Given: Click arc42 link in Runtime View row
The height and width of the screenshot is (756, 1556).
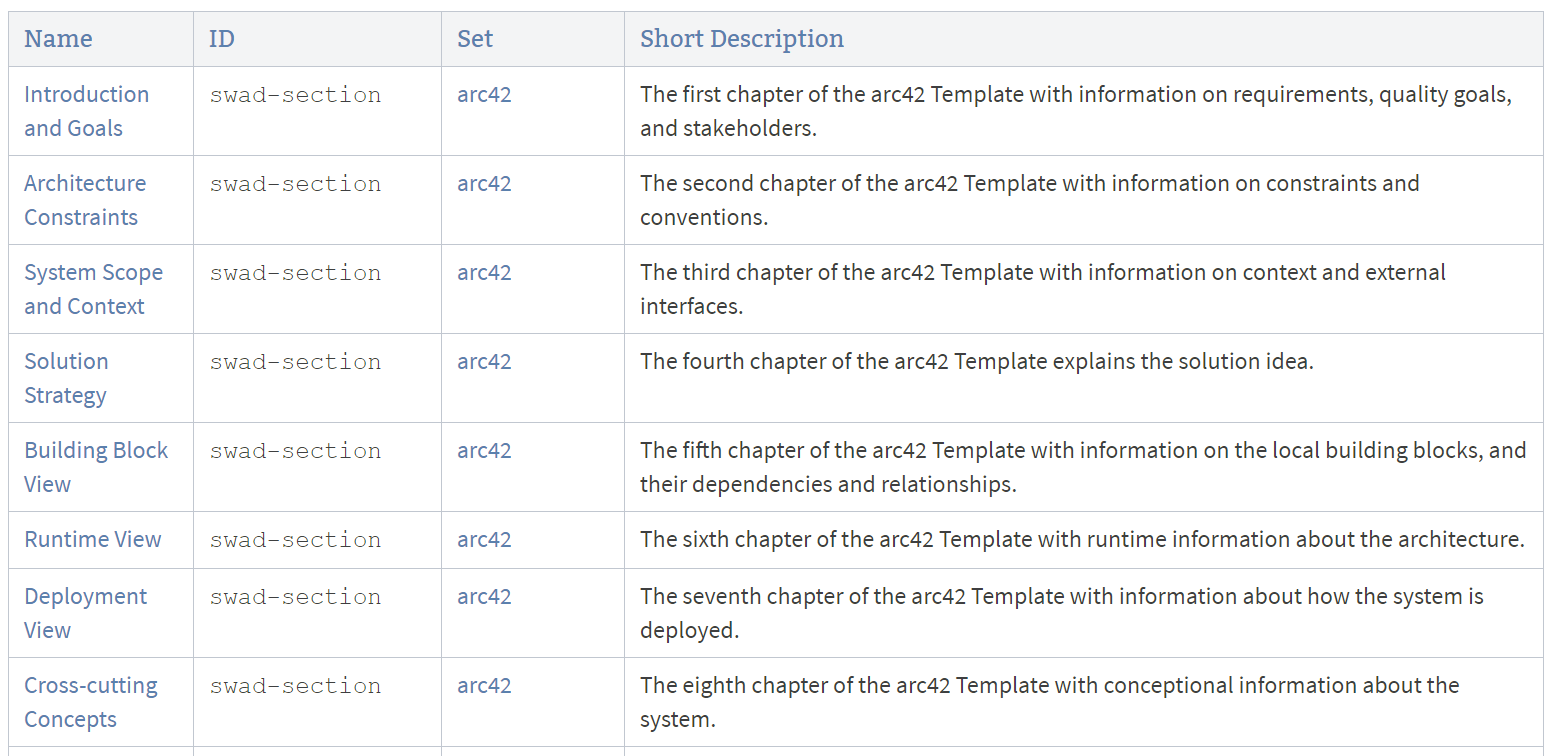Looking at the screenshot, I should click(484, 540).
